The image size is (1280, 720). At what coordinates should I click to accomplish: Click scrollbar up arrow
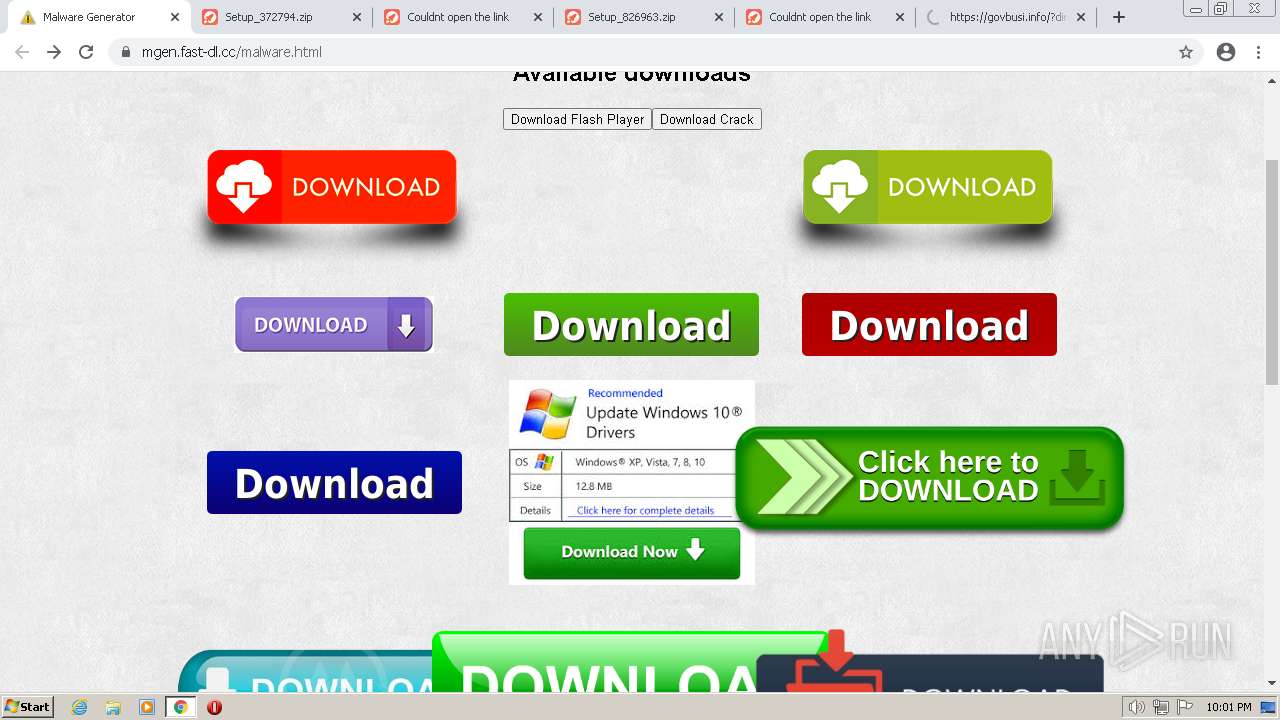(1272, 79)
